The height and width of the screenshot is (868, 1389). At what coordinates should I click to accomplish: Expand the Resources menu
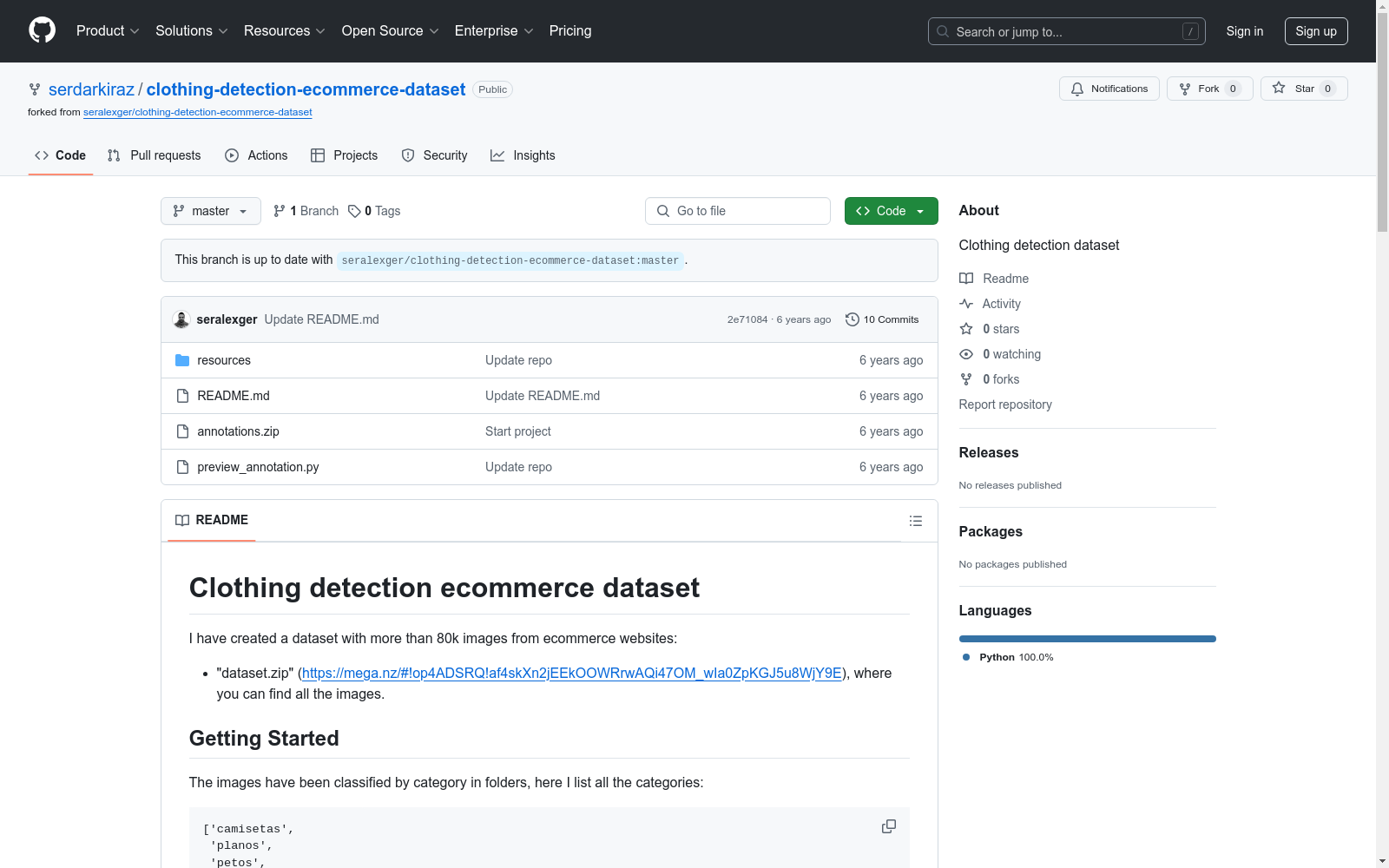pyautogui.click(x=285, y=31)
